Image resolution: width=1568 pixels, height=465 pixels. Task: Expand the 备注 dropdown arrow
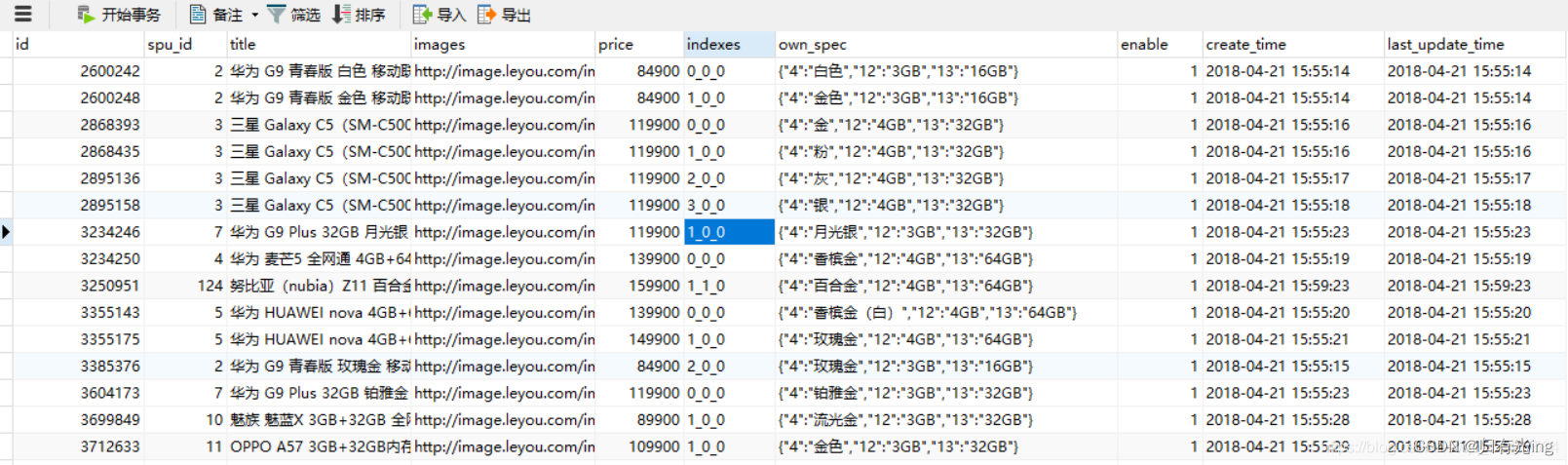(x=255, y=15)
